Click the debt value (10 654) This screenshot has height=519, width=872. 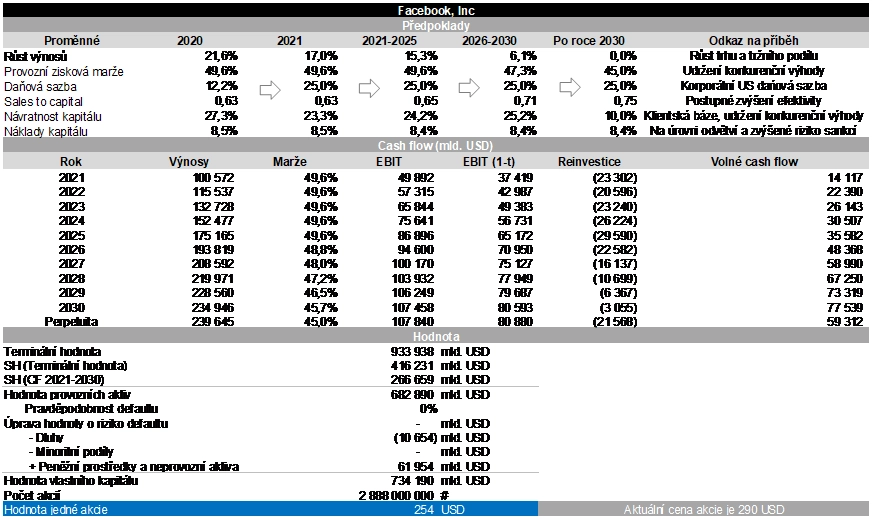click(415, 438)
